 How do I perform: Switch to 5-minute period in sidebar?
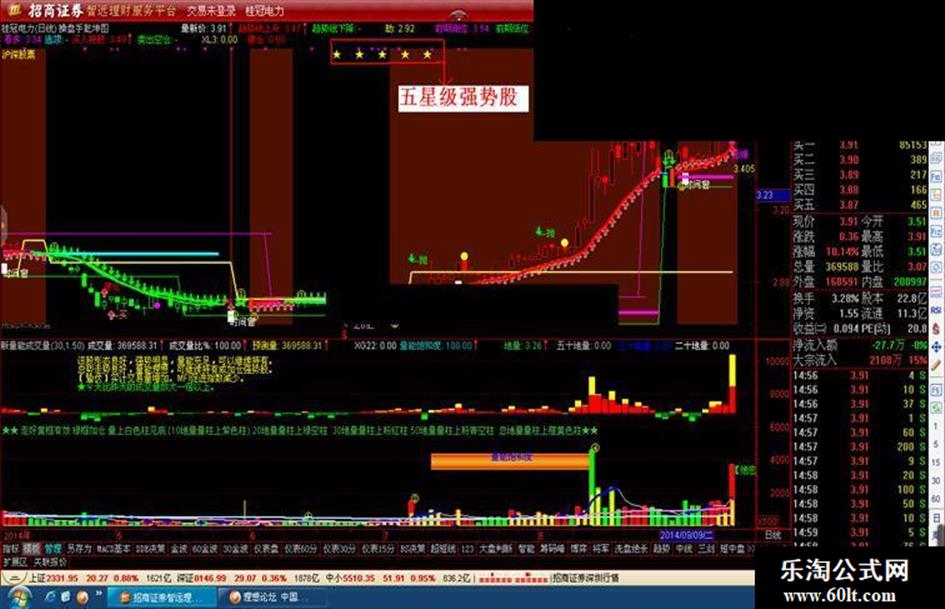[x=935, y=444]
